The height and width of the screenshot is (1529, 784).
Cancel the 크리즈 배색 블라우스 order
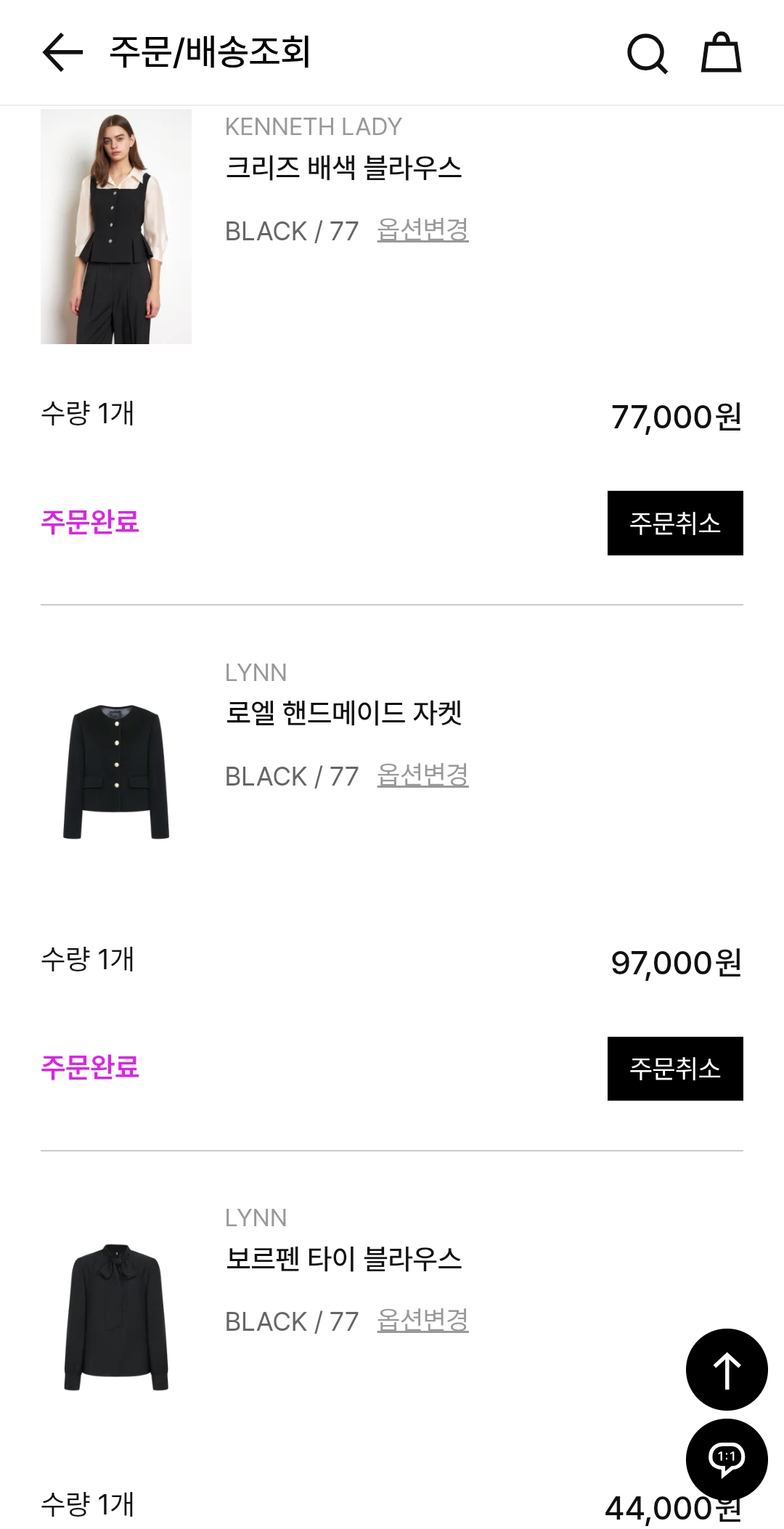(x=675, y=523)
